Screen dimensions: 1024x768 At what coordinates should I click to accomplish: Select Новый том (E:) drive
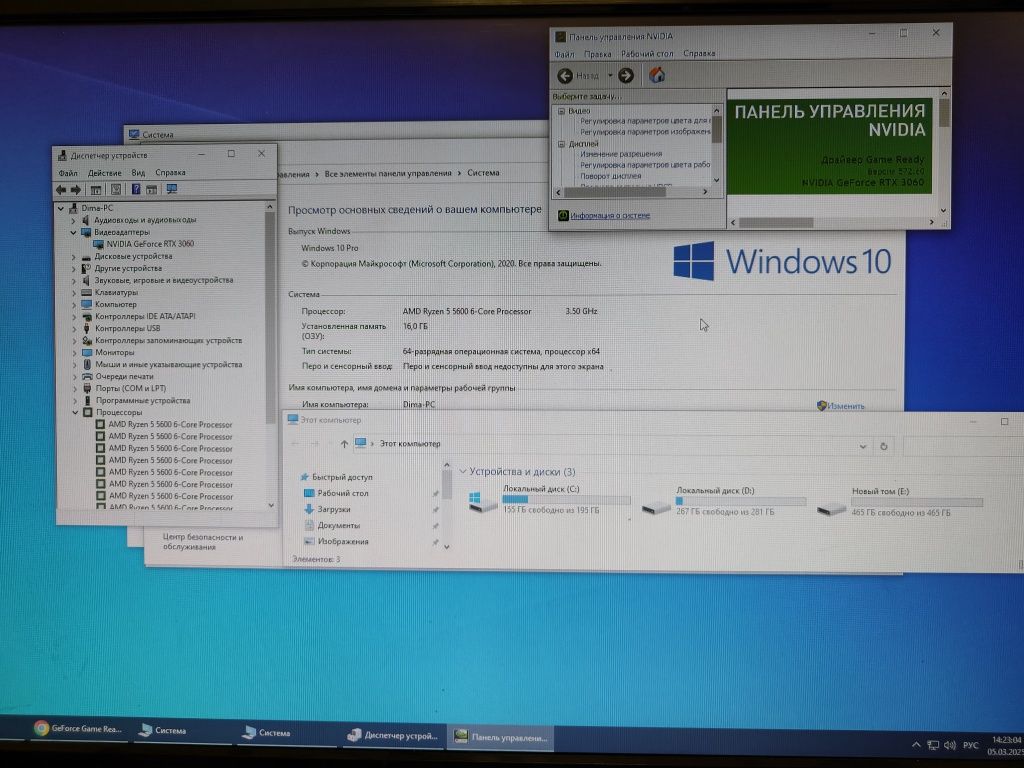(900, 502)
